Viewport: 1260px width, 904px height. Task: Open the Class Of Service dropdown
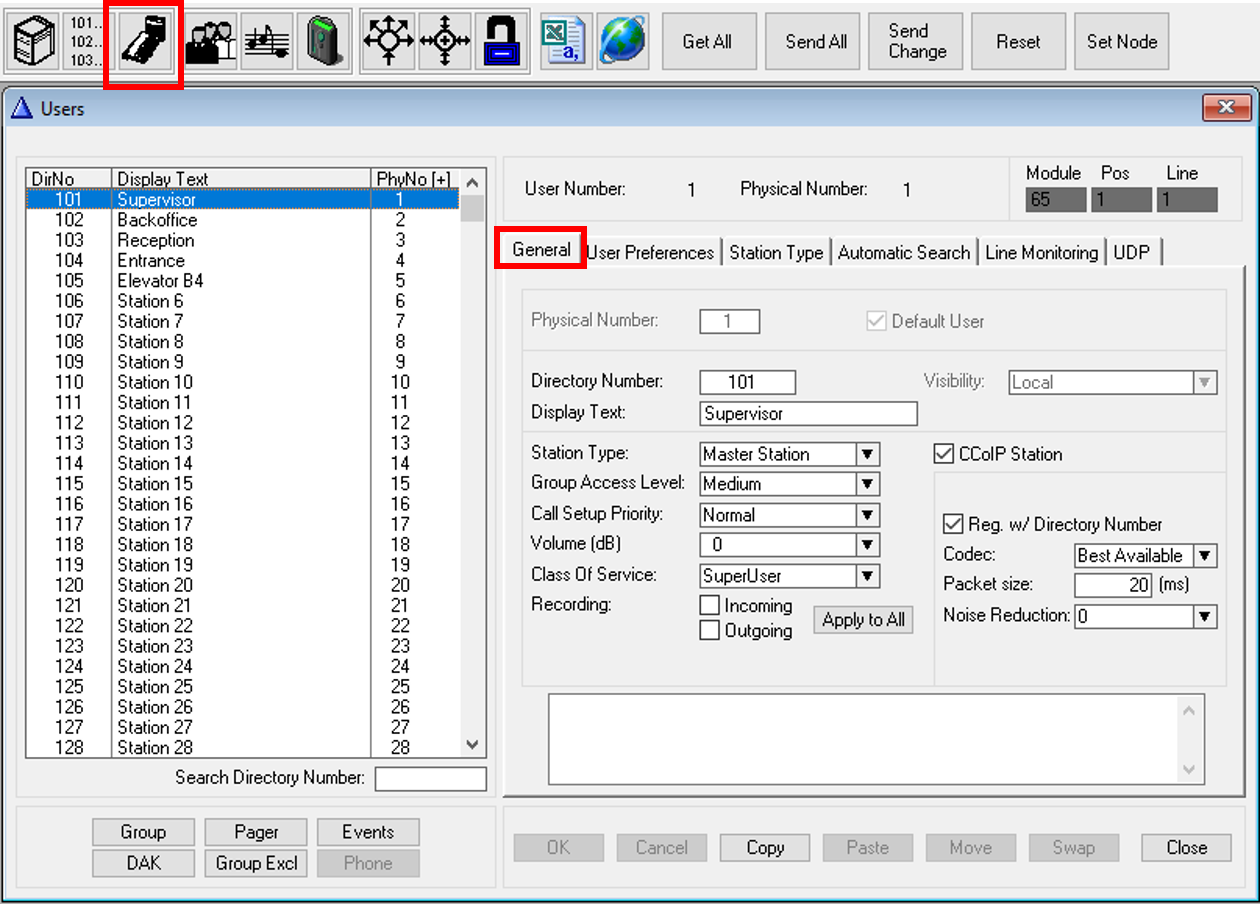click(868, 576)
